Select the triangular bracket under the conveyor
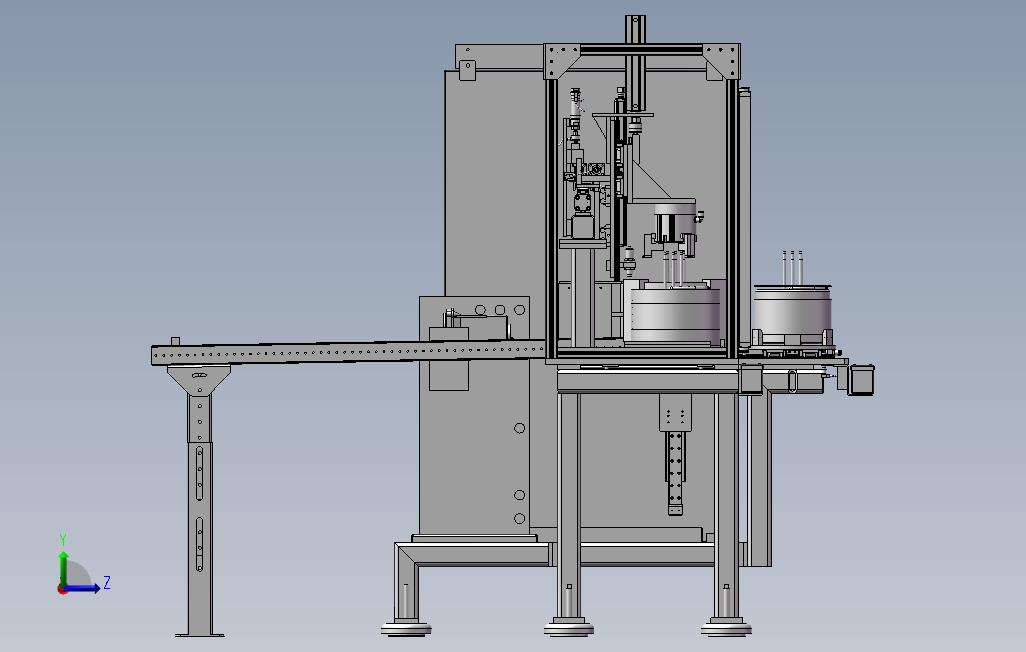The width and height of the screenshot is (1026, 652). pos(200,380)
